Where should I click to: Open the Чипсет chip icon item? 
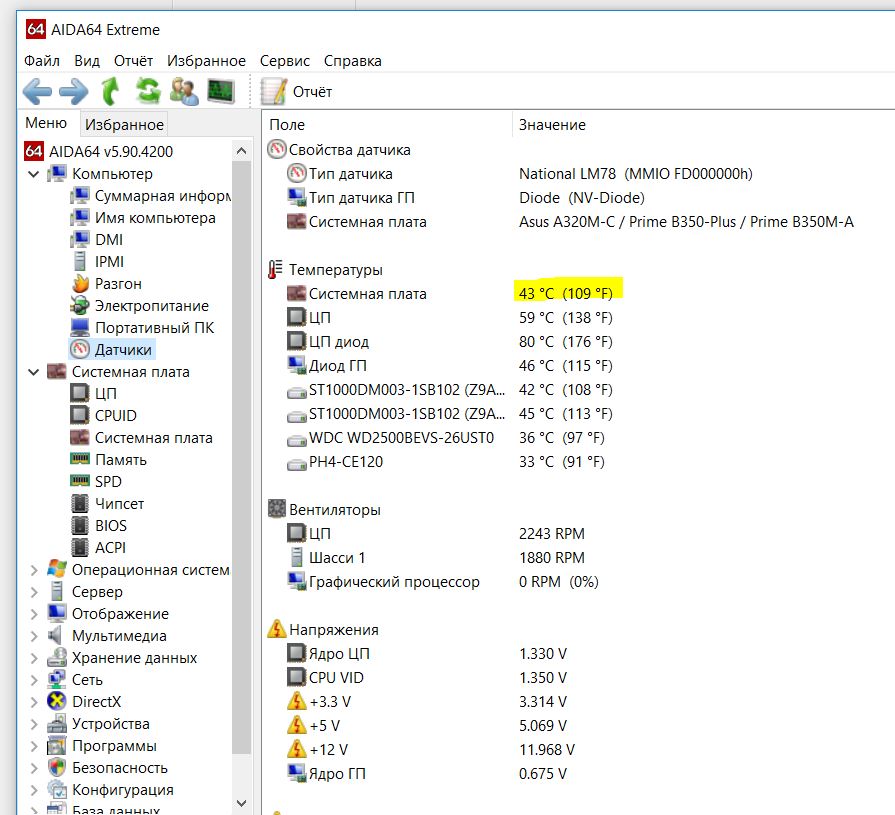point(107,503)
